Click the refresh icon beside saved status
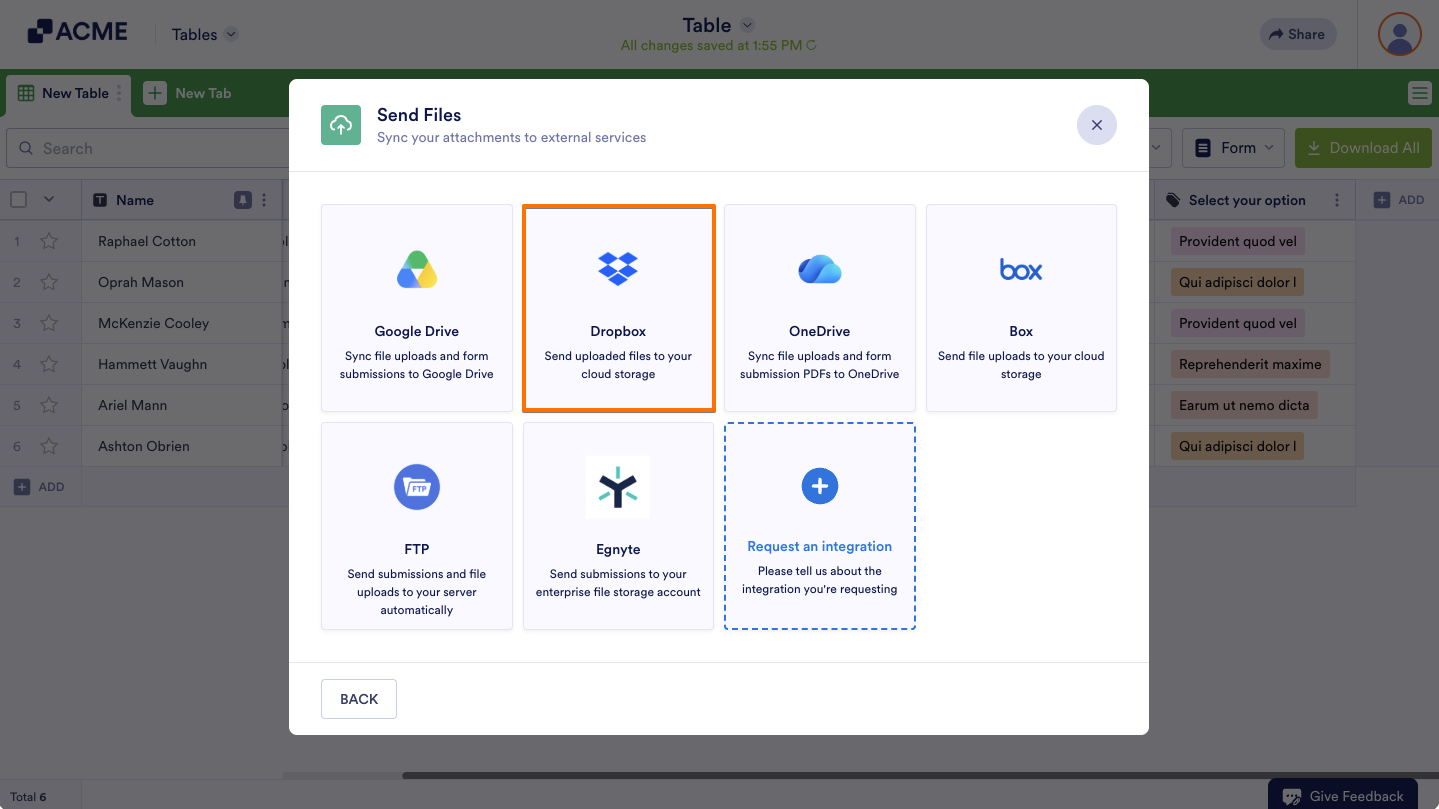Viewport: 1439px width, 809px height. (x=811, y=45)
